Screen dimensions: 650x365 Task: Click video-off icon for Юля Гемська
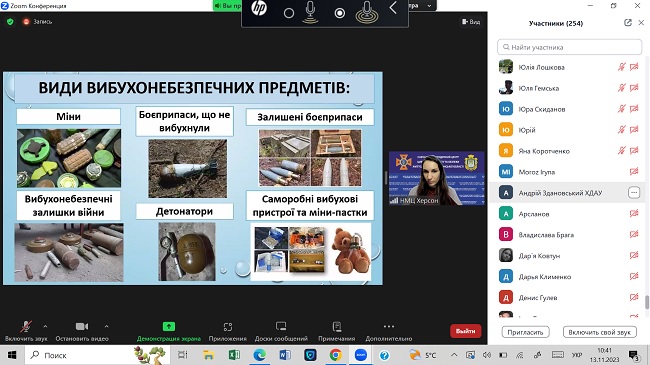coord(634,88)
